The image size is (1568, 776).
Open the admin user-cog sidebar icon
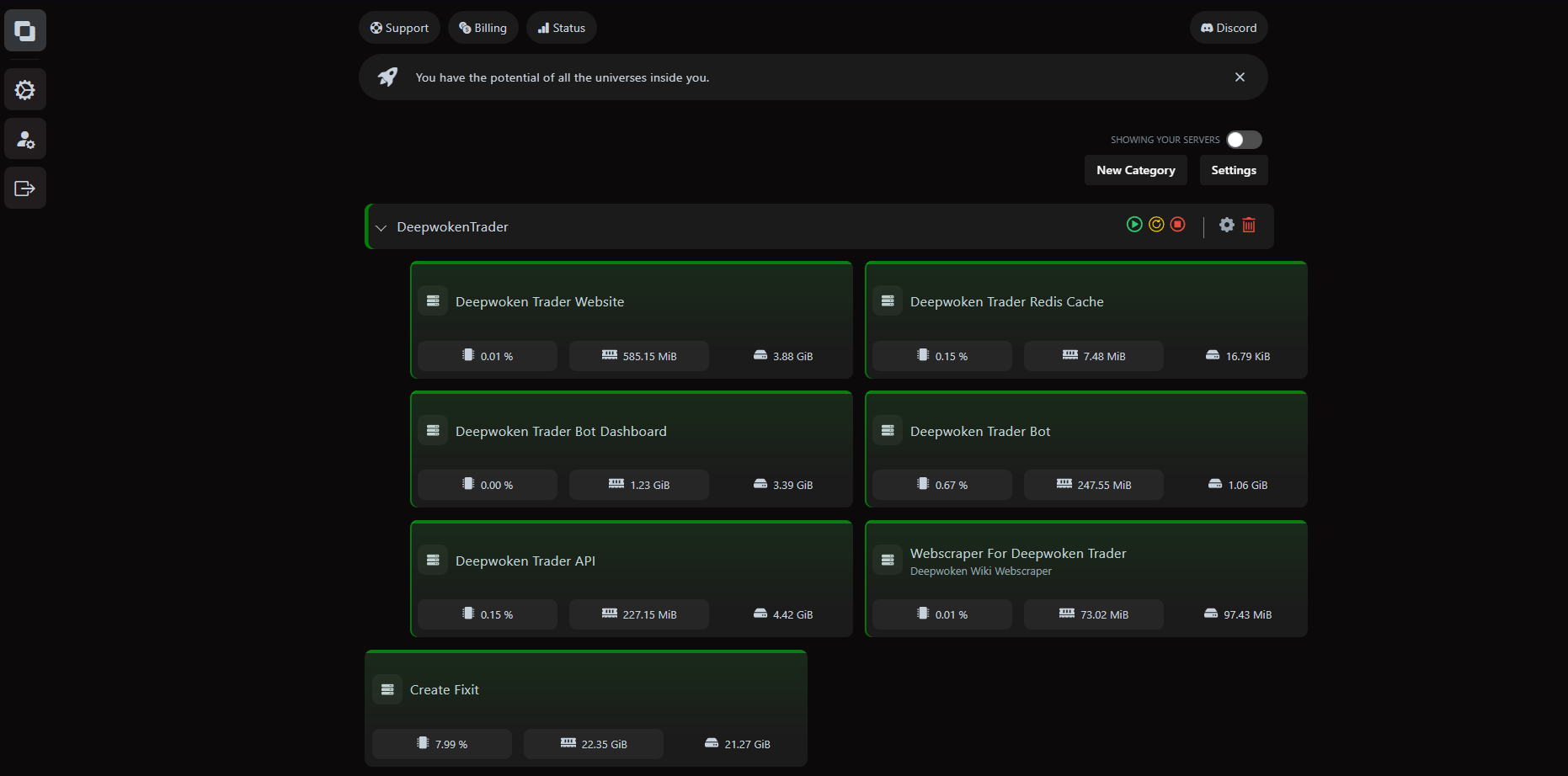(x=25, y=139)
